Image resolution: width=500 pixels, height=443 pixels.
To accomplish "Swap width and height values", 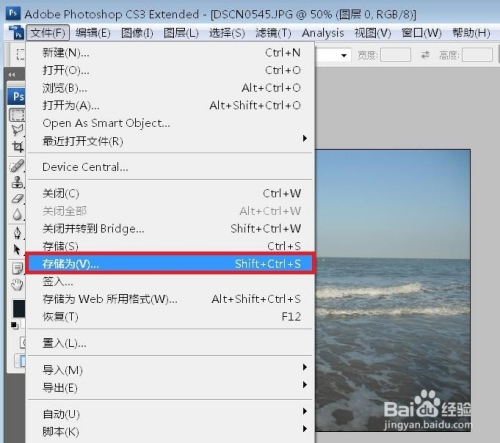I will [x=425, y=55].
